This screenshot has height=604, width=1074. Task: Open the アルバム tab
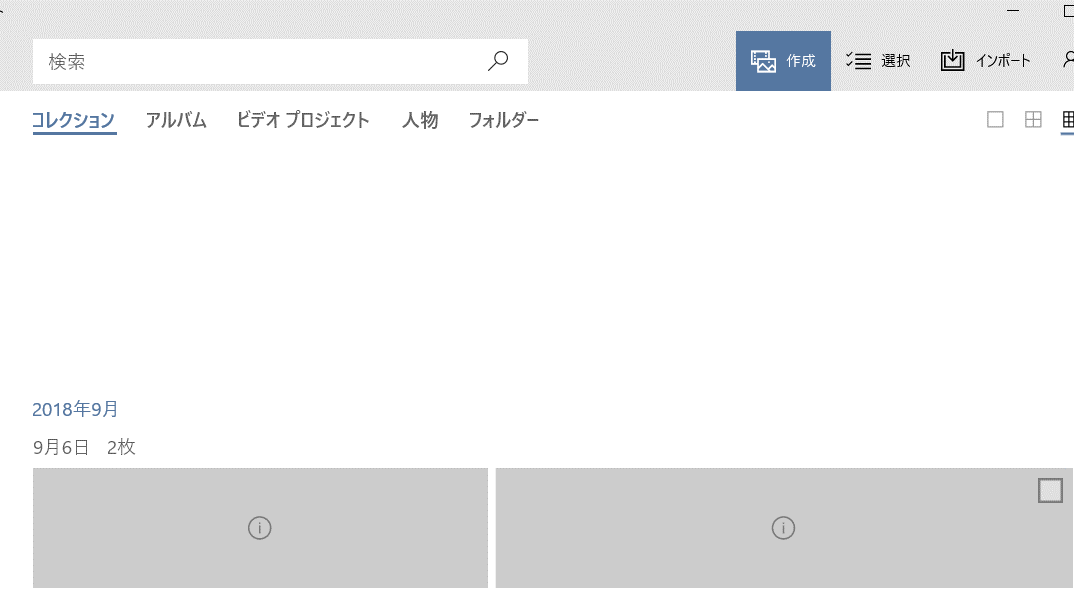176,120
